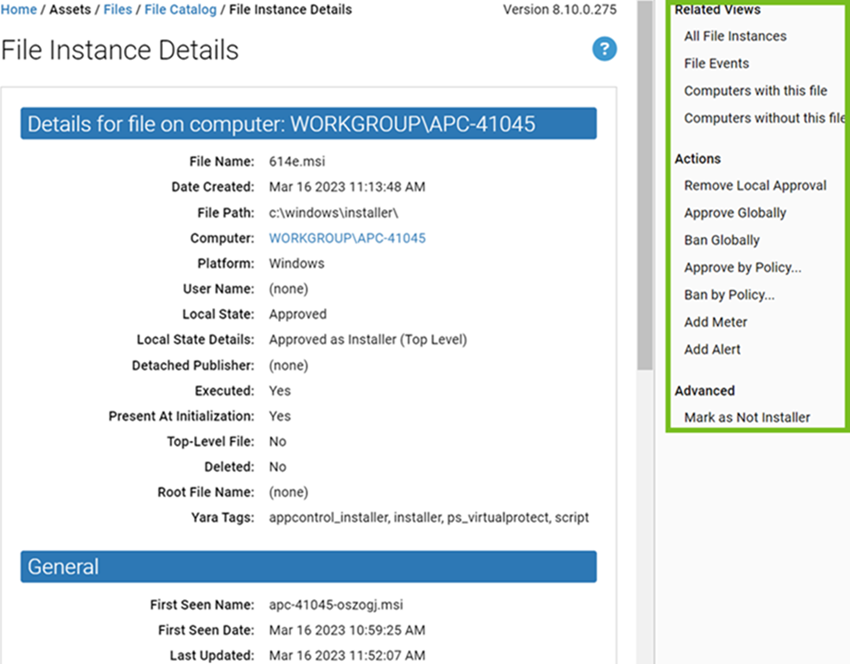Expand the Related Views section header
The height and width of the screenshot is (664, 850).
tap(717, 9)
